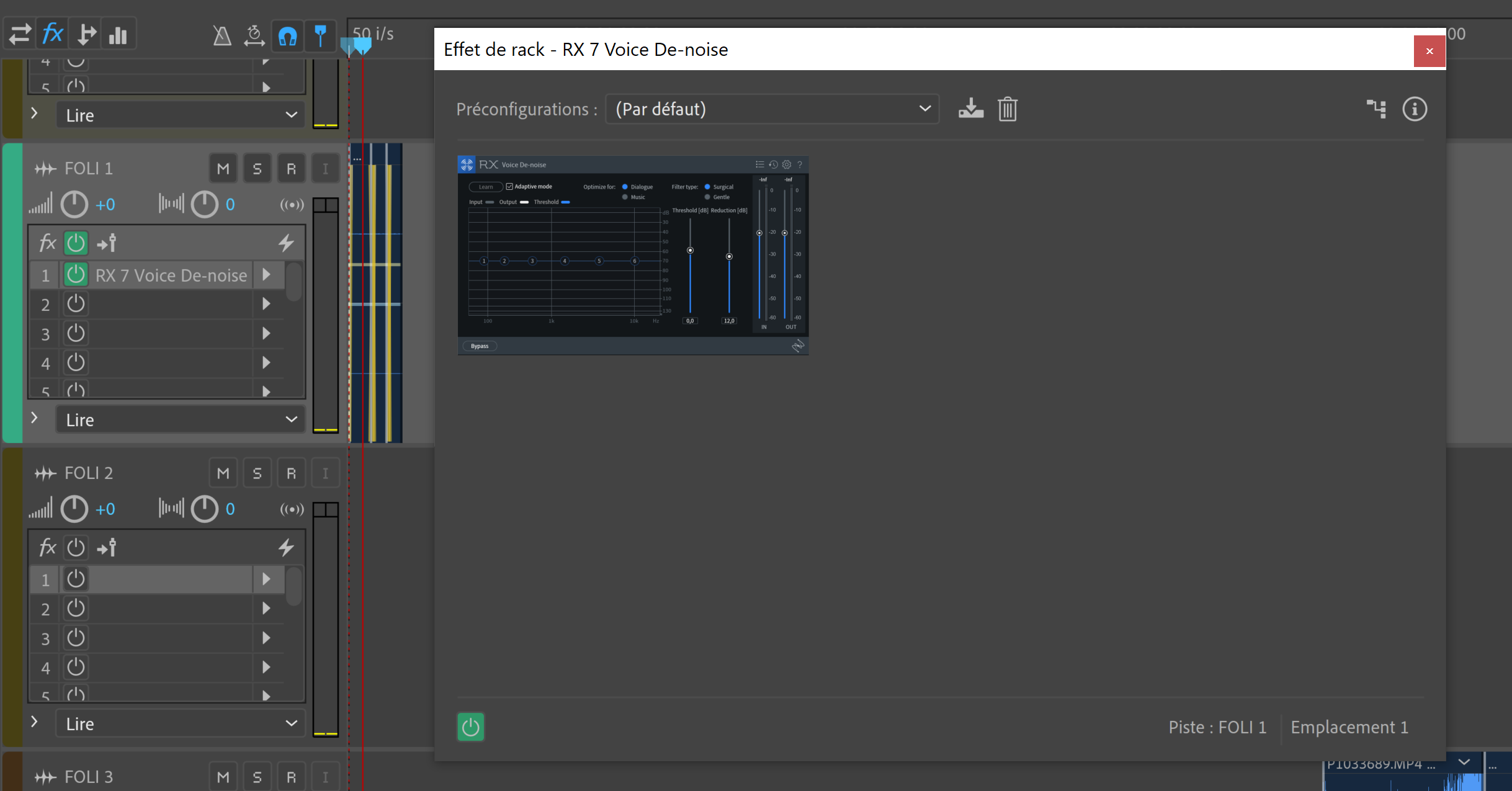The image size is (1512, 791).
Task: Toggle the Adaptive mode checkbox
Action: tap(509, 187)
